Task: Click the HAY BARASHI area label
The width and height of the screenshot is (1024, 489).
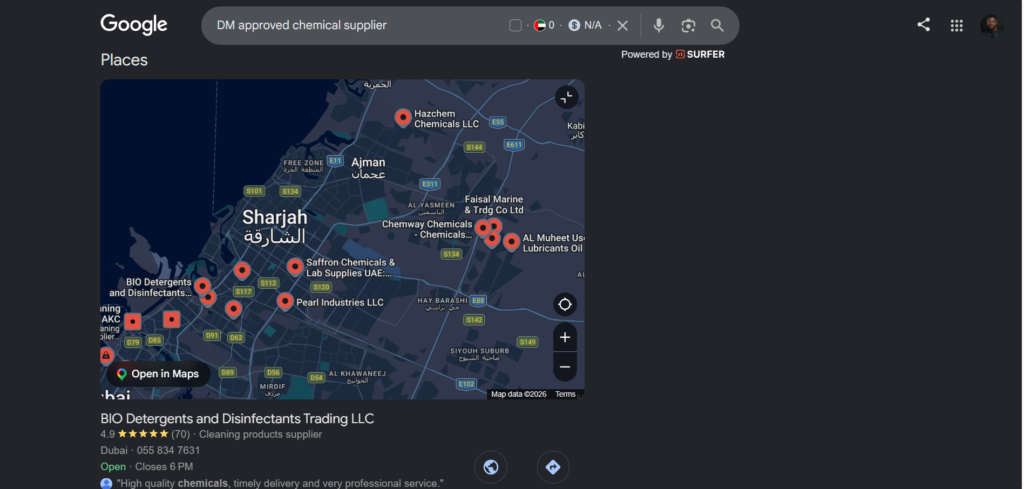Action: click(x=443, y=304)
